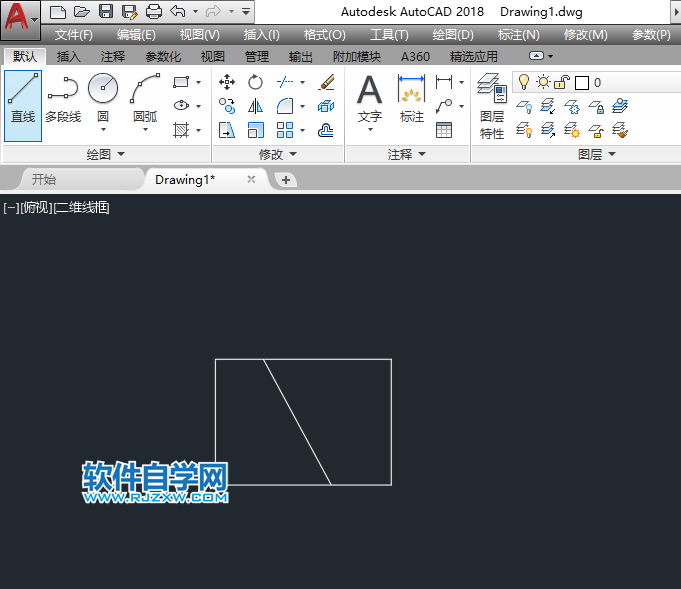681x589 pixels.
Task: Click the layer 0 color swatch
Action: (x=581, y=83)
